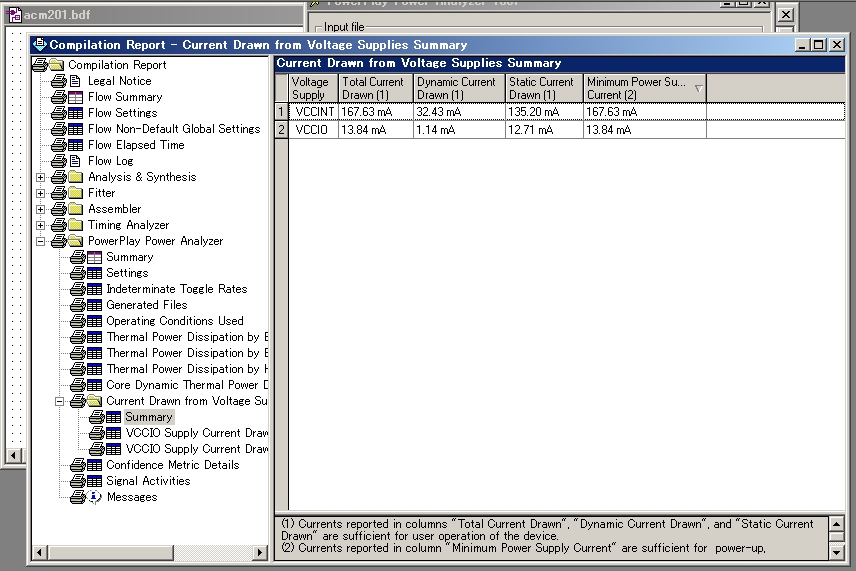Image resolution: width=856 pixels, height=571 pixels.
Task: Collapse Current Drawn from Voltage Supplies node
Action: [x=60, y=401]
